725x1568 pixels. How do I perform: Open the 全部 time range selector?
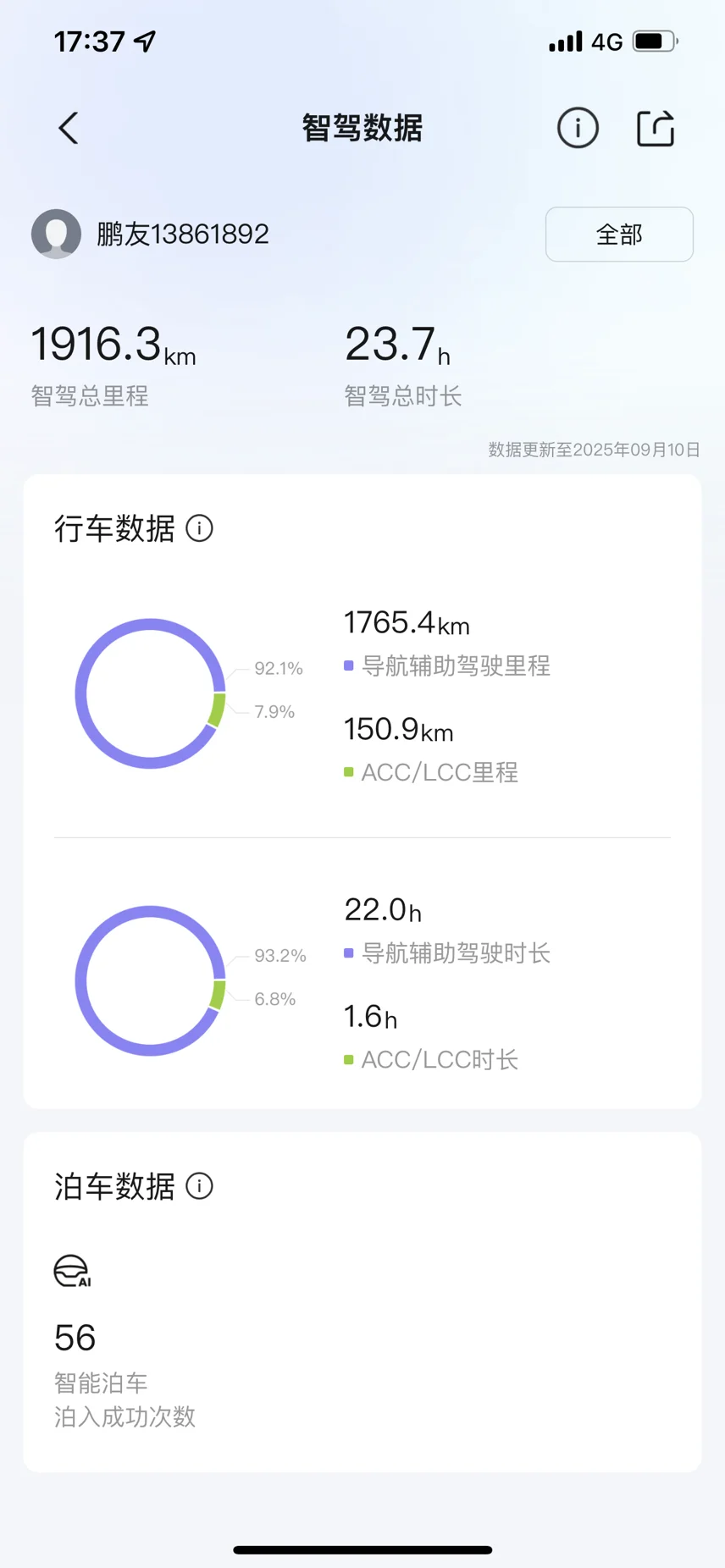point(619,235)
